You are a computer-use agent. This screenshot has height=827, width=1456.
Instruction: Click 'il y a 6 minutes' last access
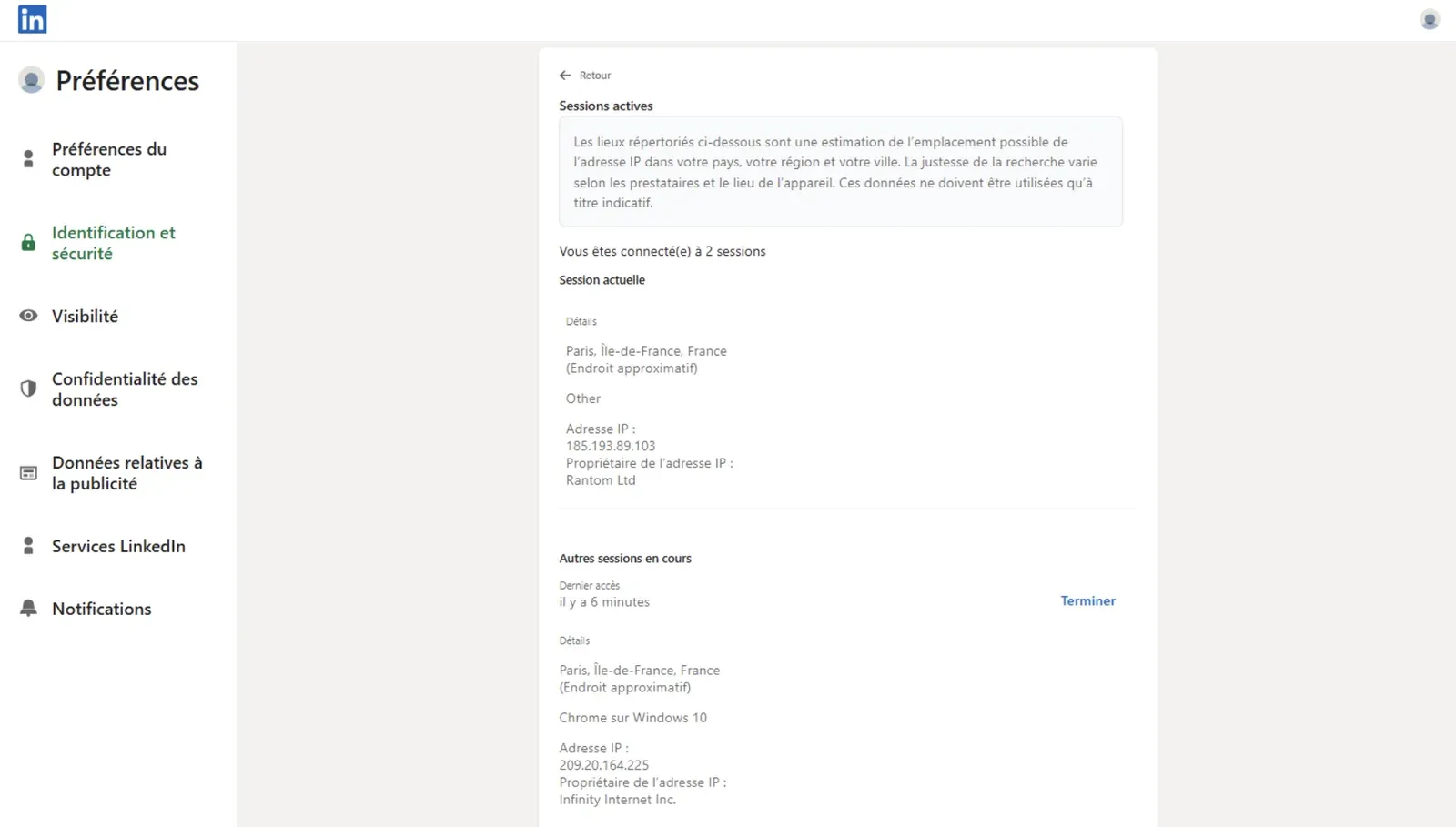(604, 602)
